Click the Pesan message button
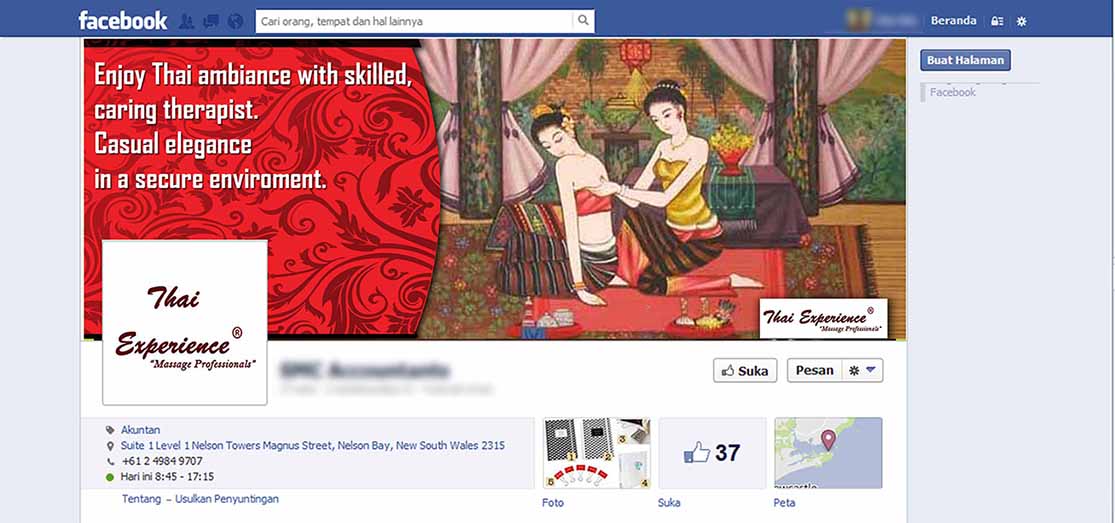This screenshot has height=523, width=1115. (x=815, y=371)
